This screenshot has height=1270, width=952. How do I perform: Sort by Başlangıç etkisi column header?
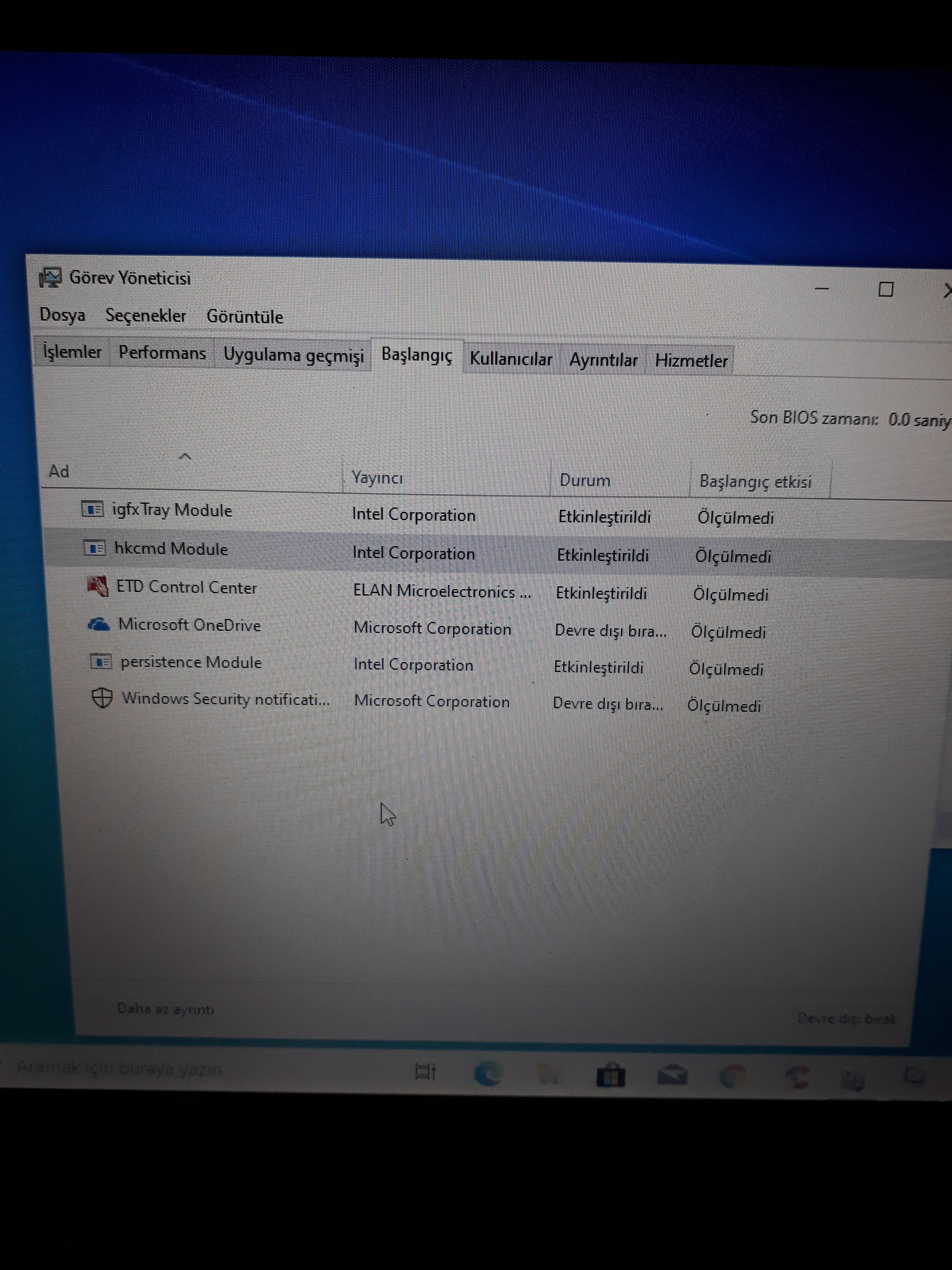click(755, 482)
